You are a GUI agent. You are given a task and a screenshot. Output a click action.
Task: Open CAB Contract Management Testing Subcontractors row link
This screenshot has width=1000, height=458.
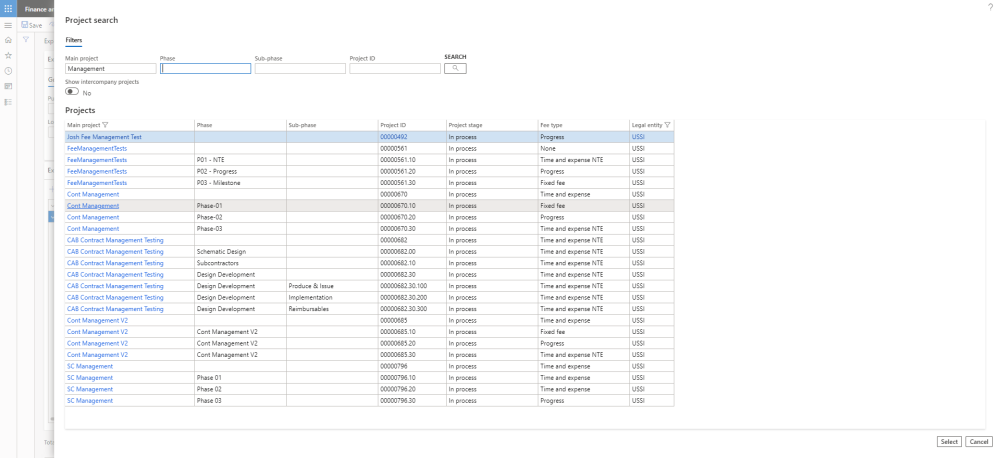tap(115, 263)
